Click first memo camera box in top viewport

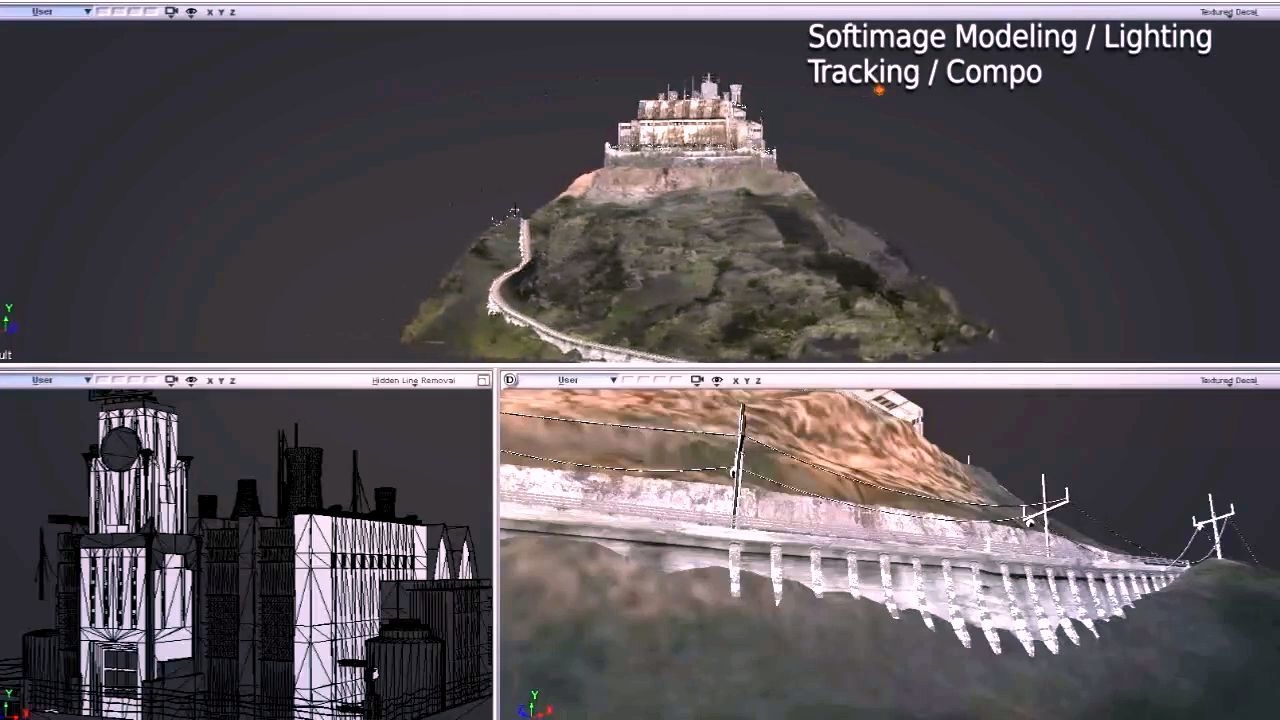(101, 12)
